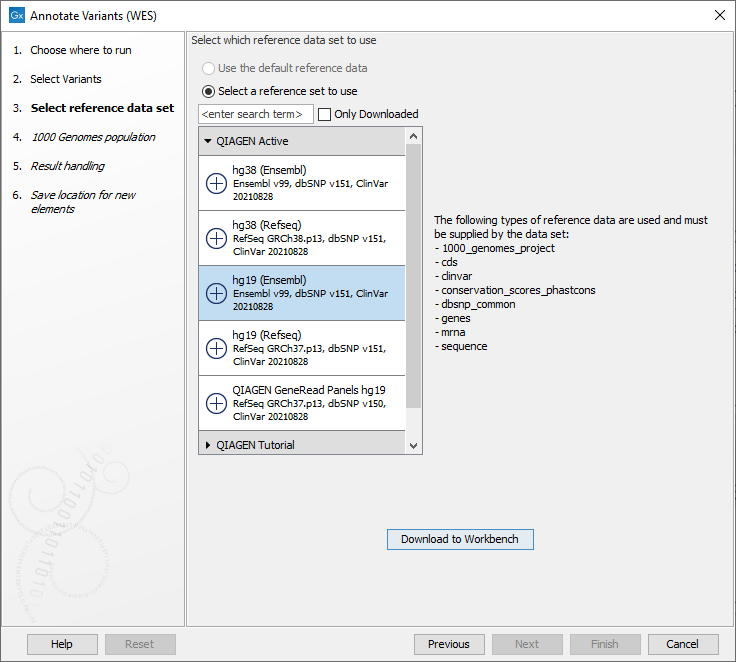Viewport: 736px width, 662px height.
Task: Focus the search term input field
Action: 256,114
